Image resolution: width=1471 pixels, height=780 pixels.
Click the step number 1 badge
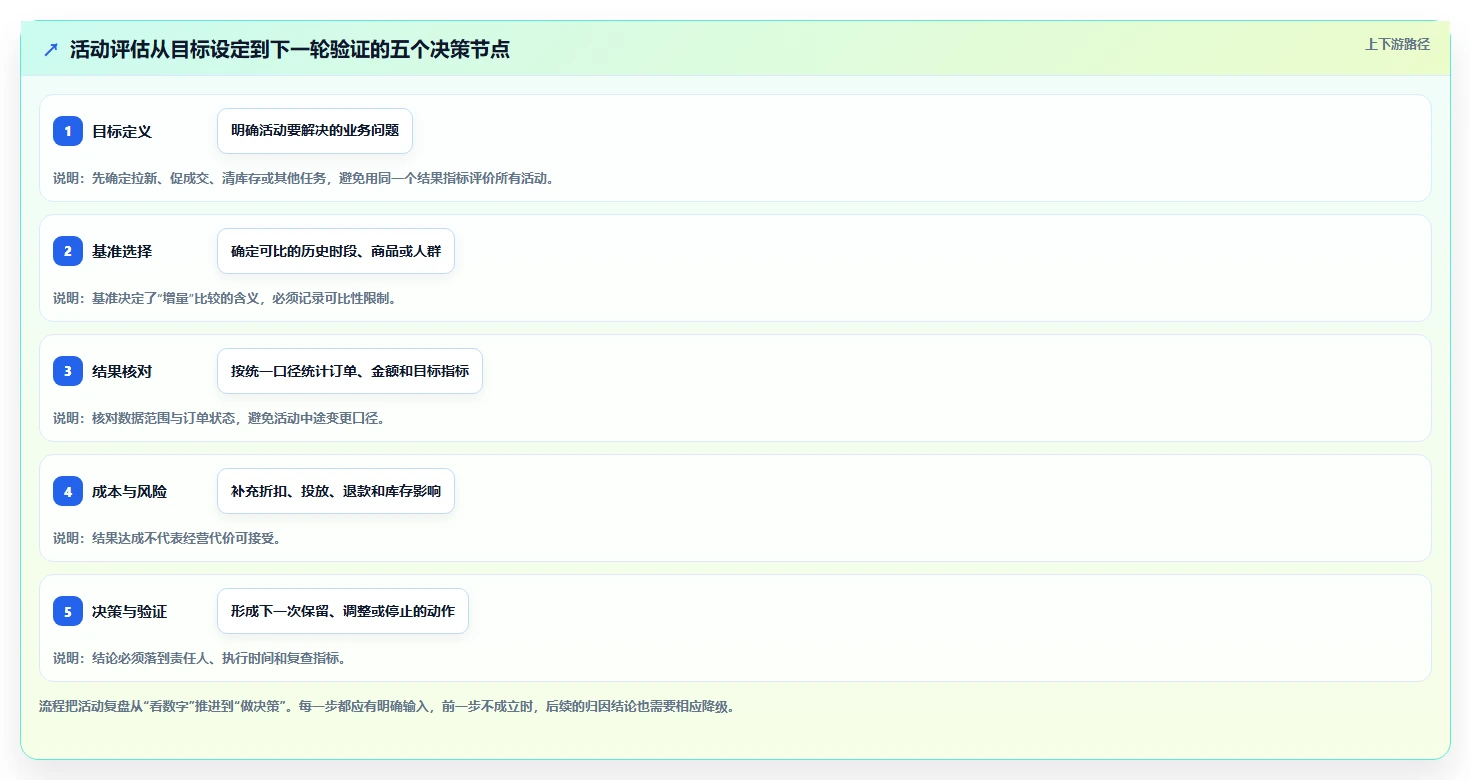(x=68, y=131)
